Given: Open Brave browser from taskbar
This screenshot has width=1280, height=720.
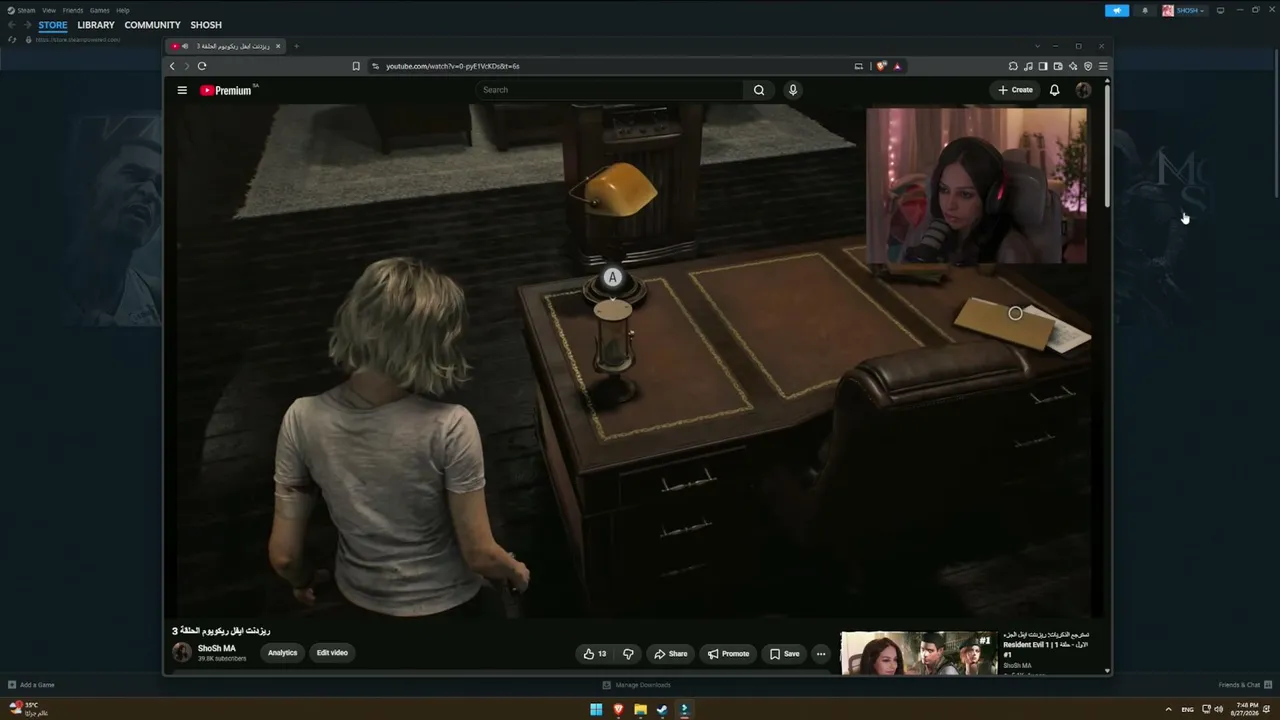Looking at the screenshot, I should click(x=618, y=710).
